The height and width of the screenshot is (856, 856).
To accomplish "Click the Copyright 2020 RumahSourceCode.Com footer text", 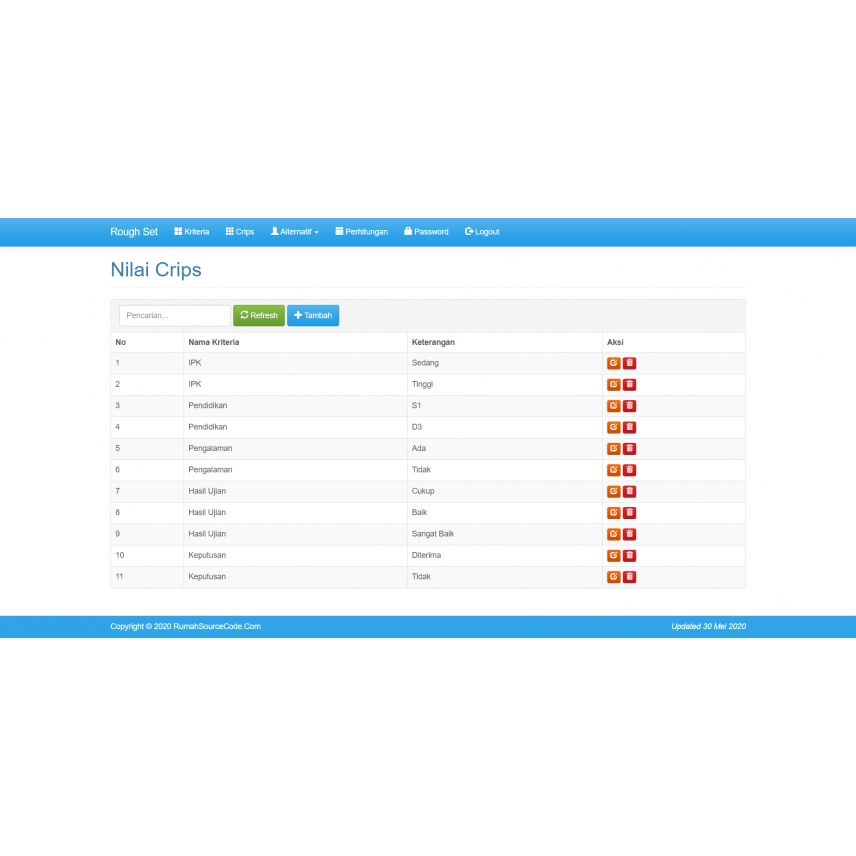I will tap(186, 627).
